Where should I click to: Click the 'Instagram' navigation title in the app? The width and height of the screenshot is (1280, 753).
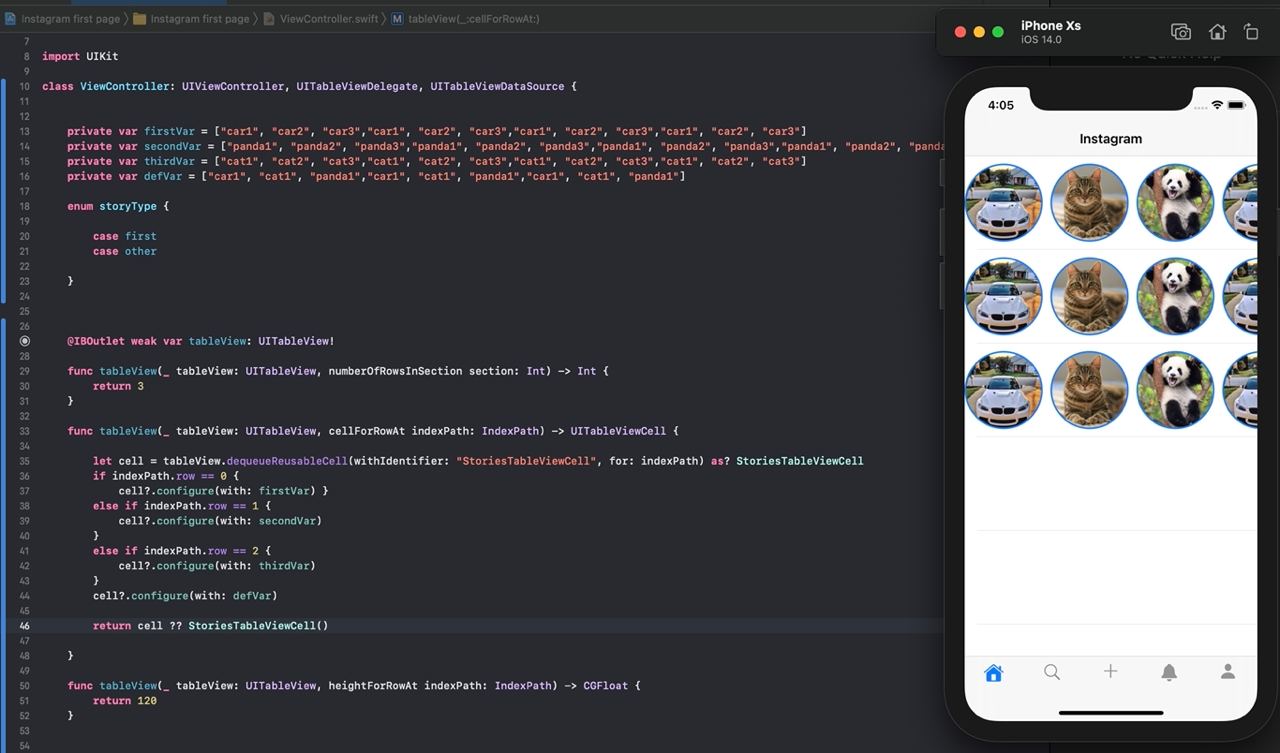point(1110,139)
